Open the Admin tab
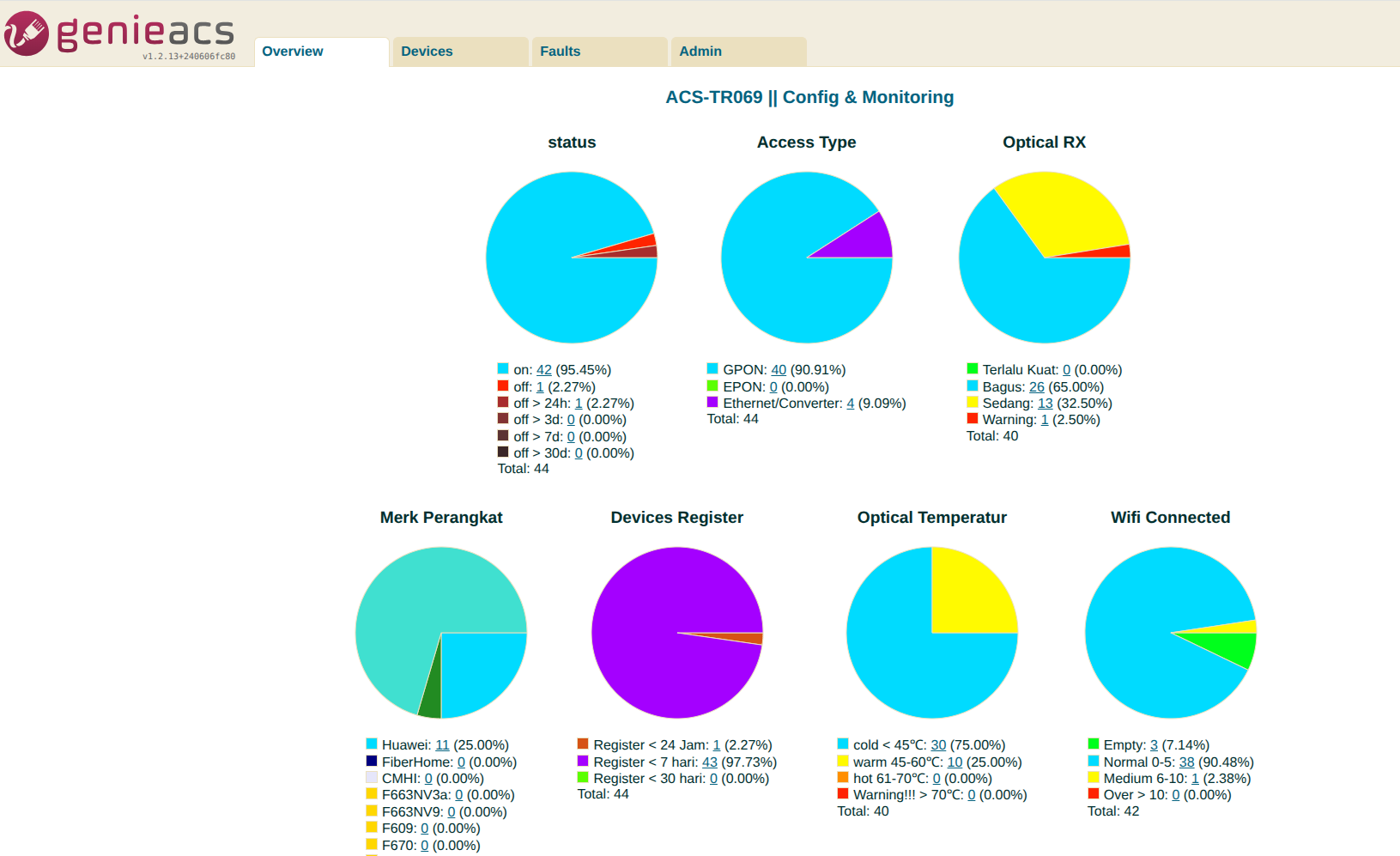The height and width of the screenshot is (856, 1400). point(700,52)
